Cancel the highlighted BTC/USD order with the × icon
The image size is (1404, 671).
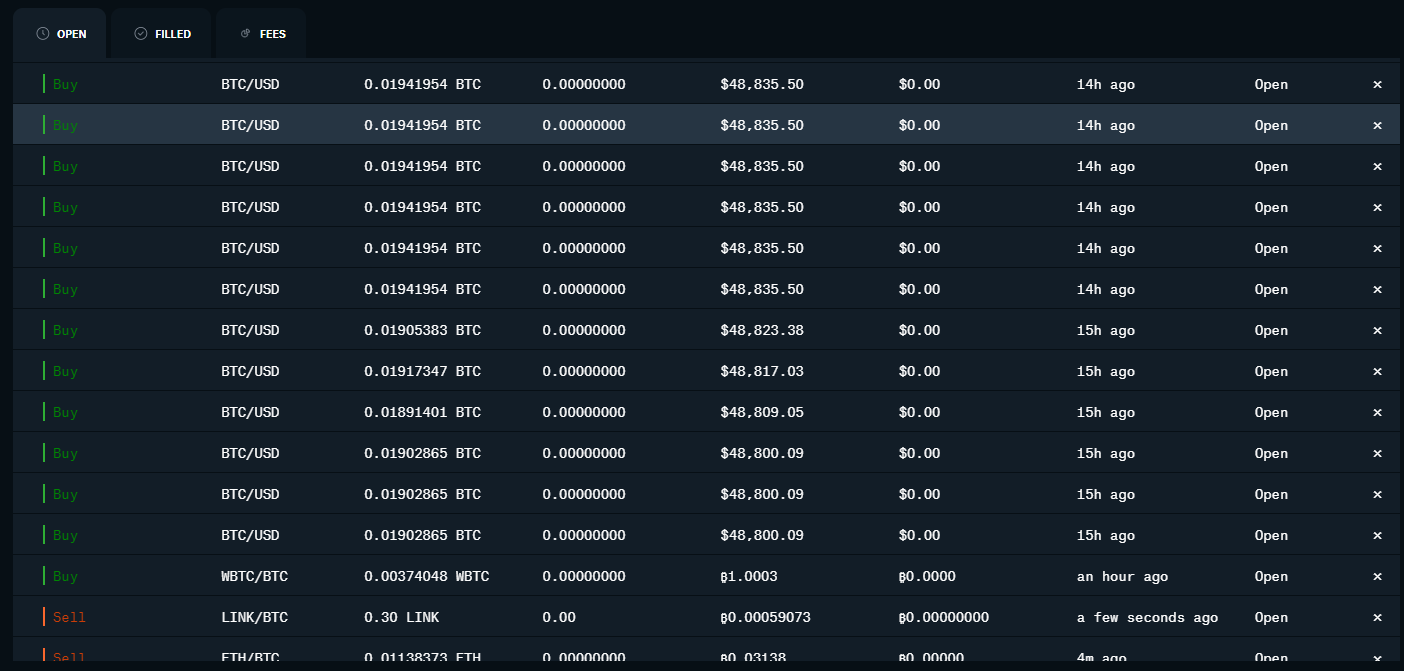coord(1377,125)
